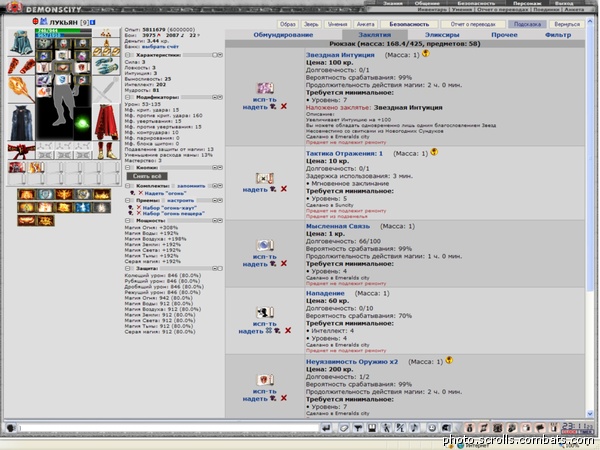Click the blue hooded helmet equipment slot
This screenshot has height=450, width=600.
(21, 42)
